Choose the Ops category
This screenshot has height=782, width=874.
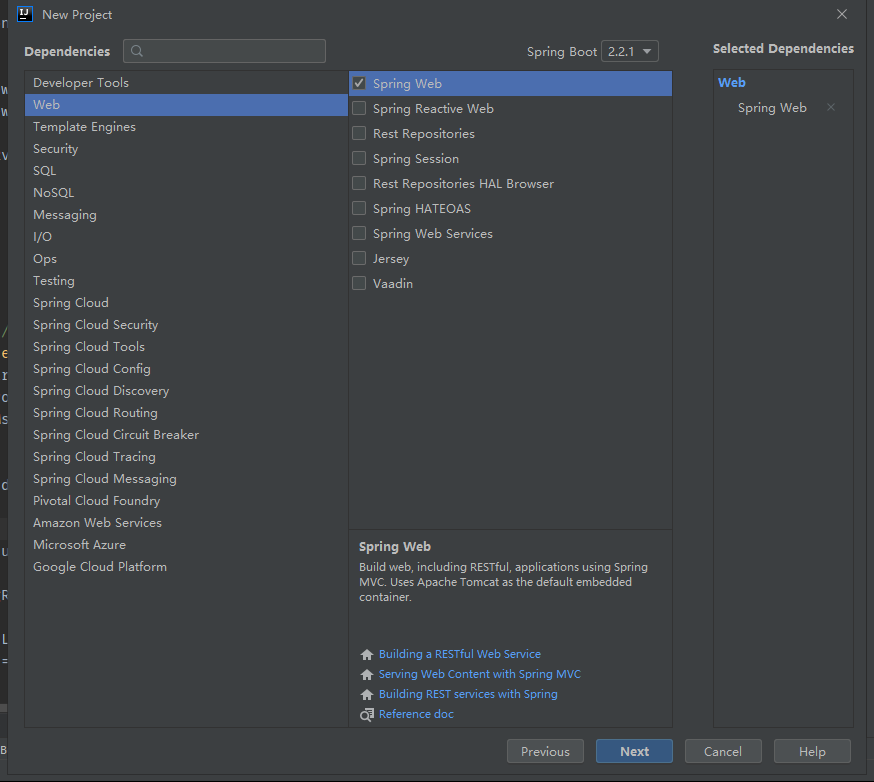[x=186, y=259]
